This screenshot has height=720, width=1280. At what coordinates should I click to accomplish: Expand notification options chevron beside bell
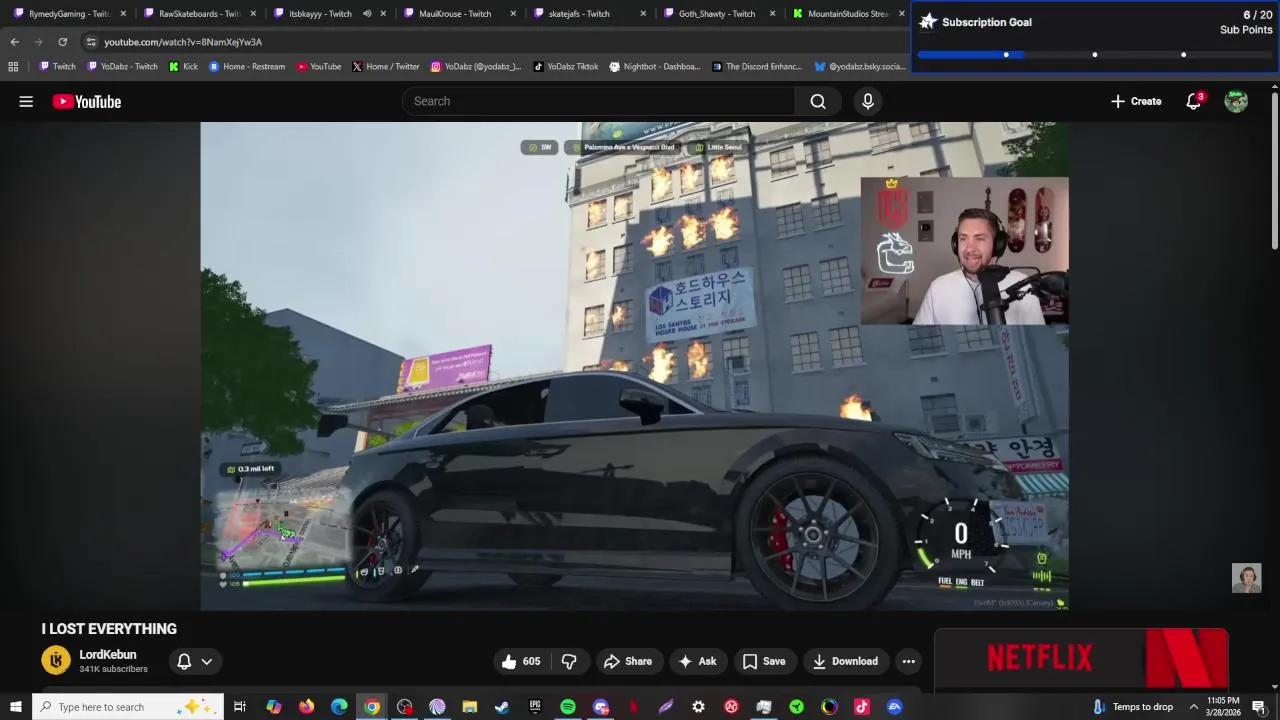[x=207, y=661]
